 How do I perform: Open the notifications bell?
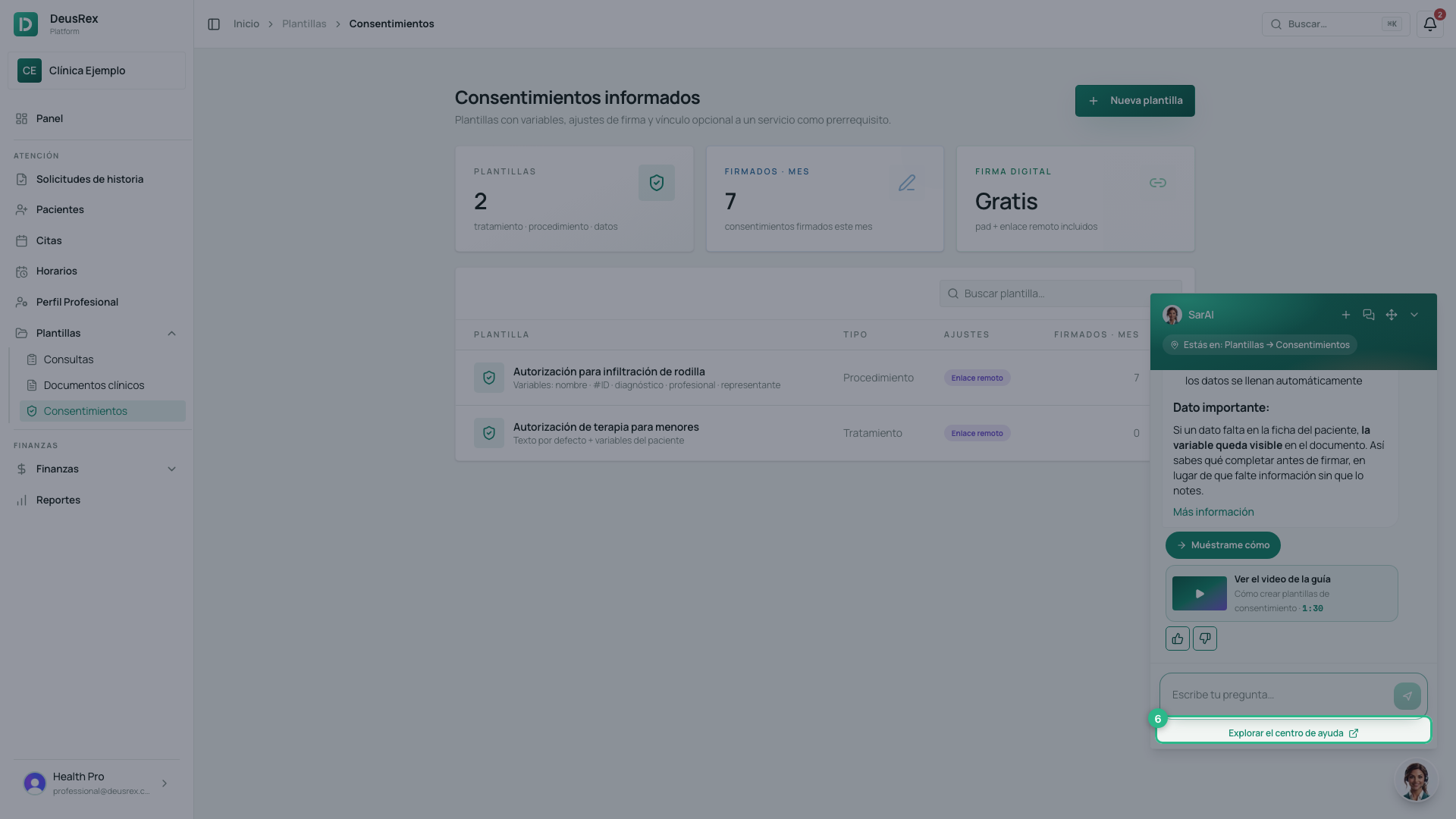tap(1429, 24)
